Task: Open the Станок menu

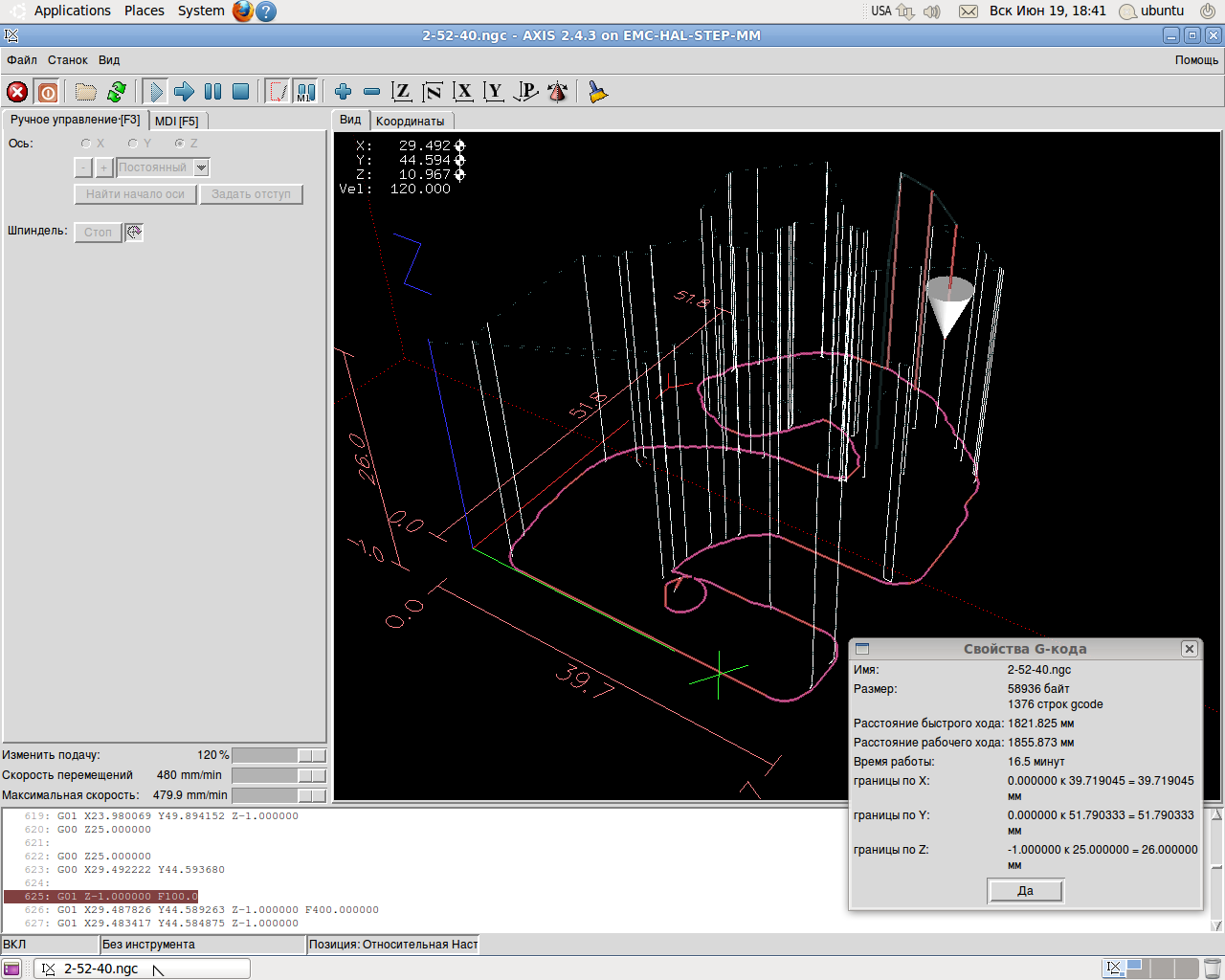Action: [68, 60]
